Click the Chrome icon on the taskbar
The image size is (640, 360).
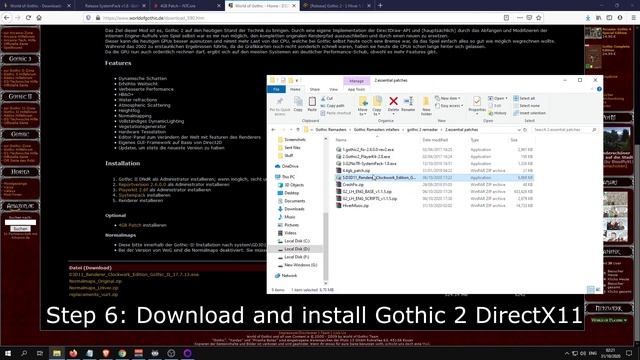122,353
